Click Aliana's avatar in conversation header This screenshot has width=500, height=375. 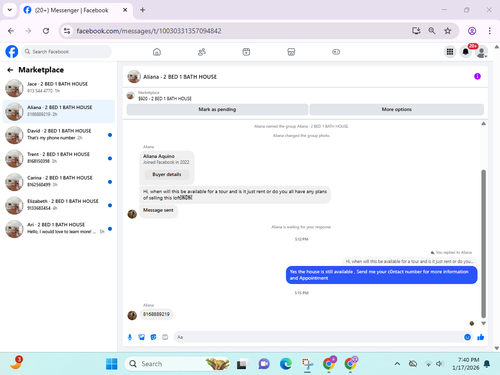134,77
